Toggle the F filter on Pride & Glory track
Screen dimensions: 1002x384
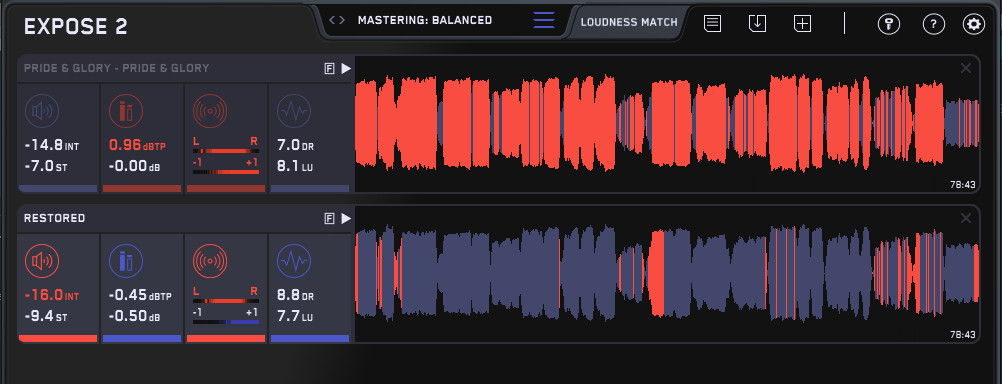point(330,68)
